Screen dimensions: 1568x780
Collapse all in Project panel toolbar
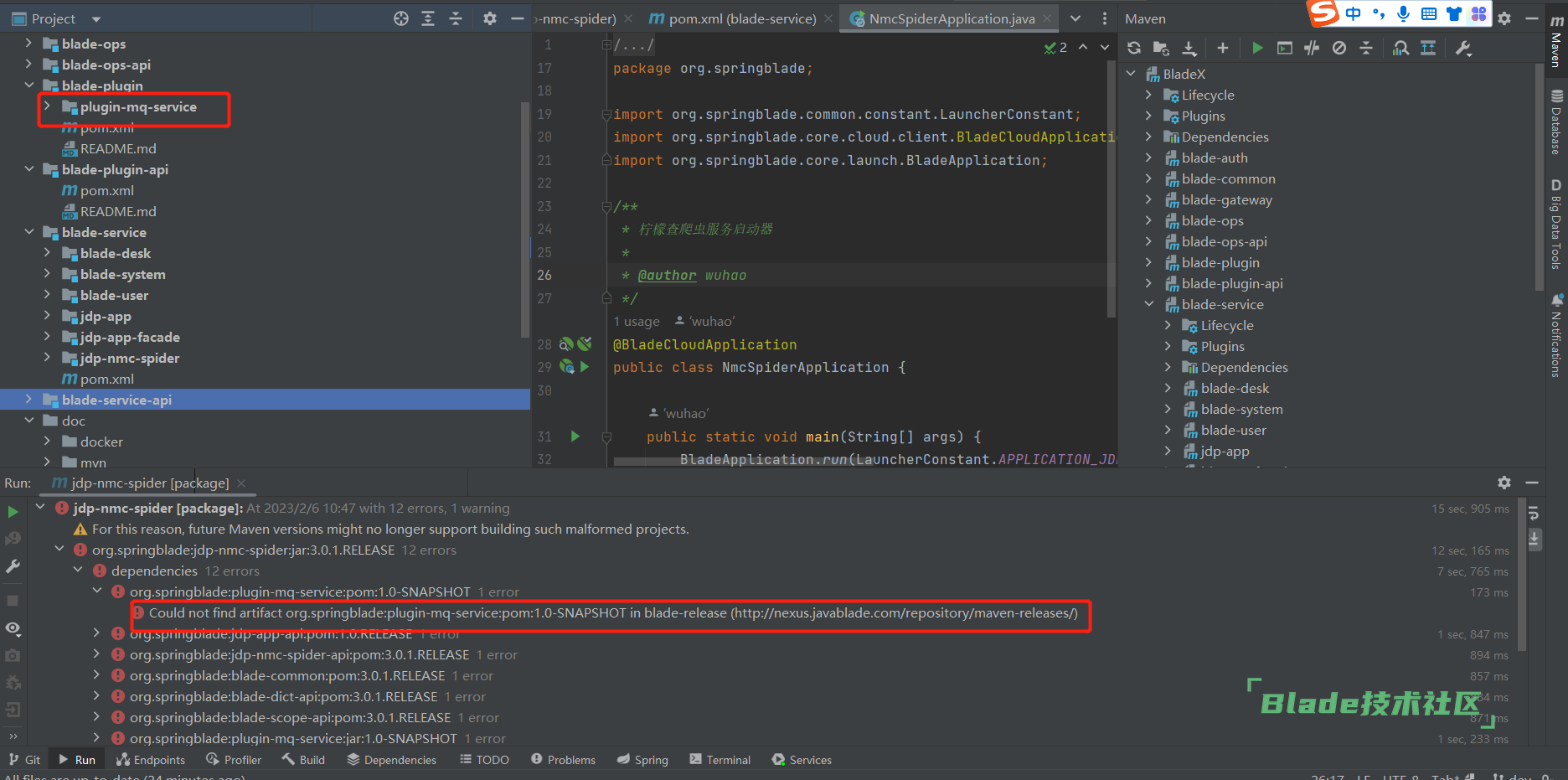[x=456, y=18]
